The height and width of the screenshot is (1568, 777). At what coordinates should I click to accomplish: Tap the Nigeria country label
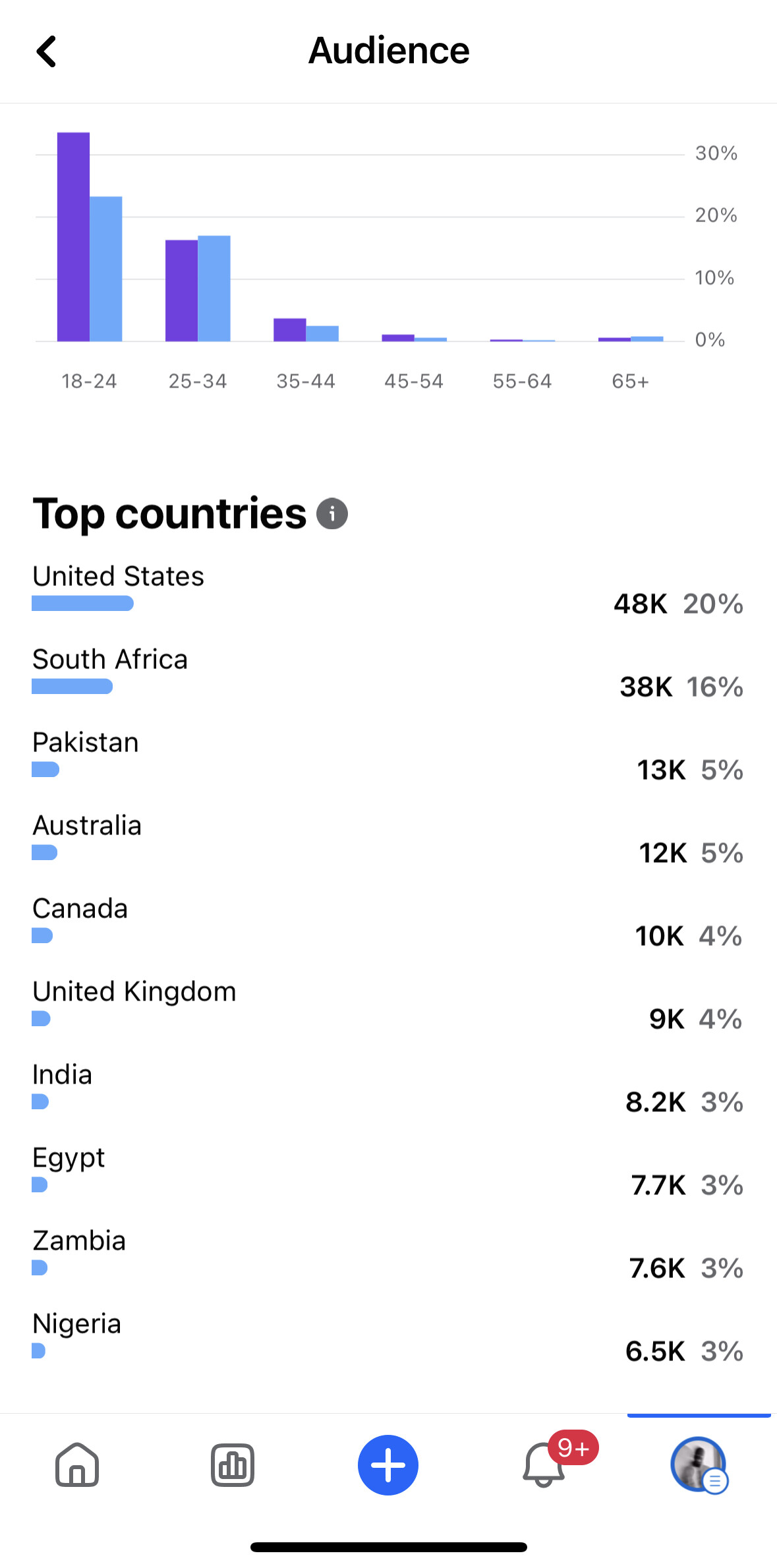coord(77,1324)
